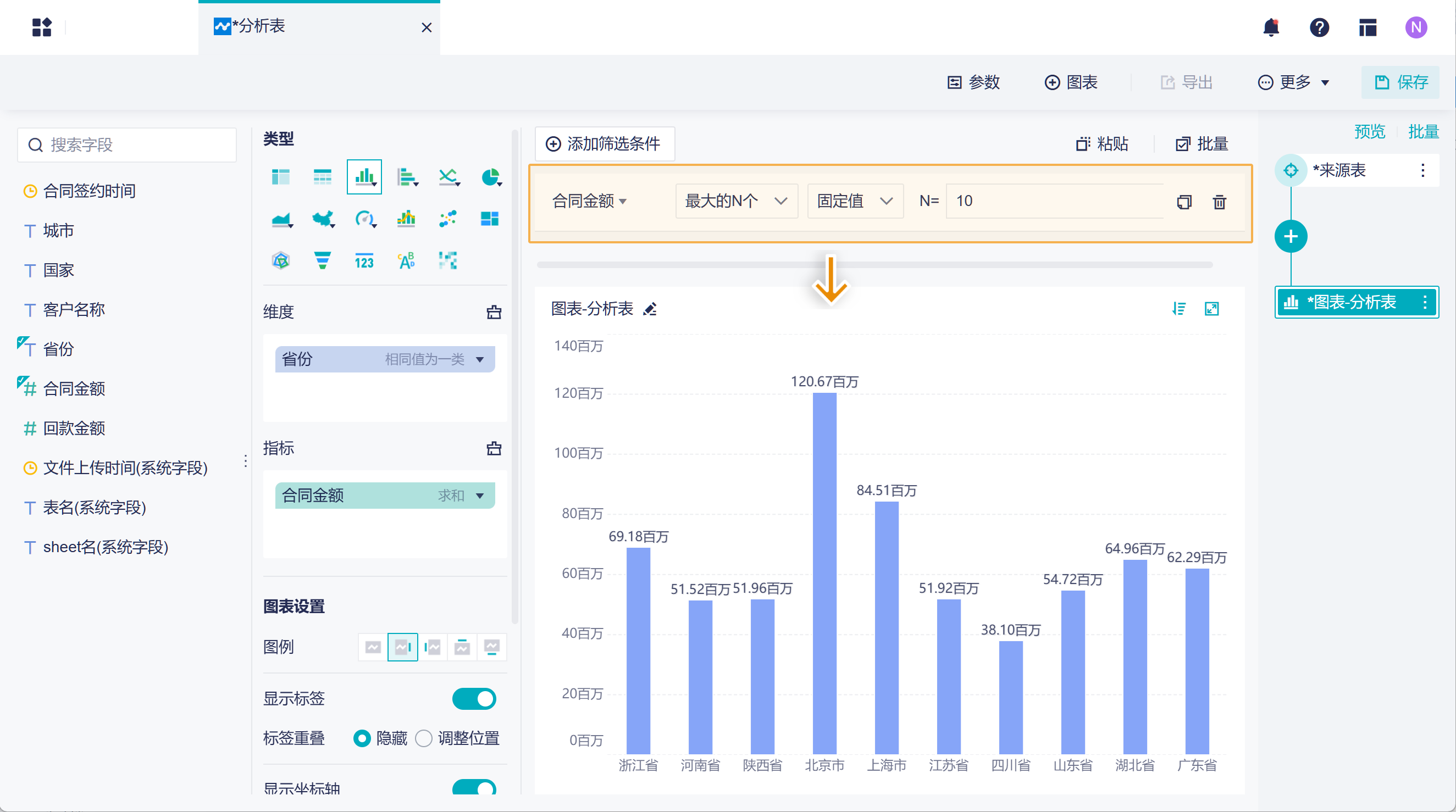Screen dimensions: 1456x812
Task: Delete the 合同金额 filter condition
Action: click(x=1220, y=202)
